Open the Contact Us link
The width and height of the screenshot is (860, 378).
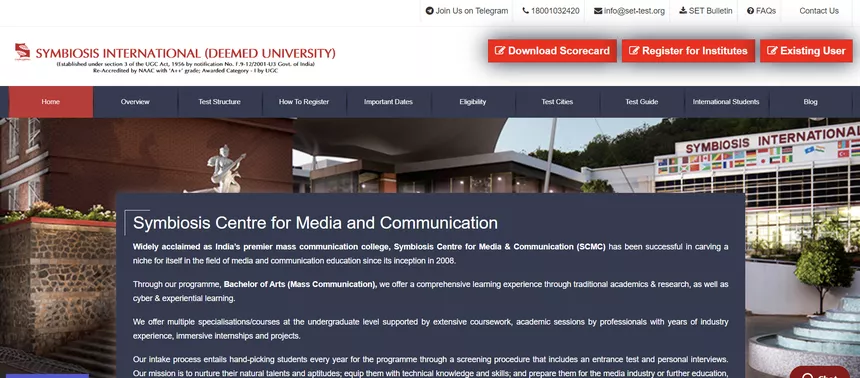coord(819,11)
